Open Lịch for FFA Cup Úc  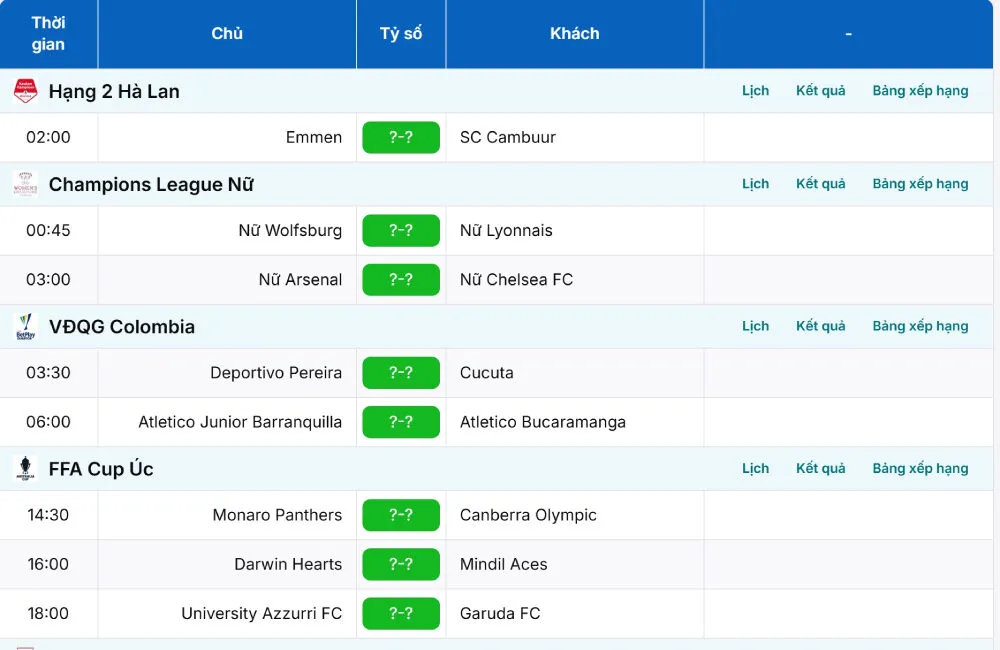[755, 468]
